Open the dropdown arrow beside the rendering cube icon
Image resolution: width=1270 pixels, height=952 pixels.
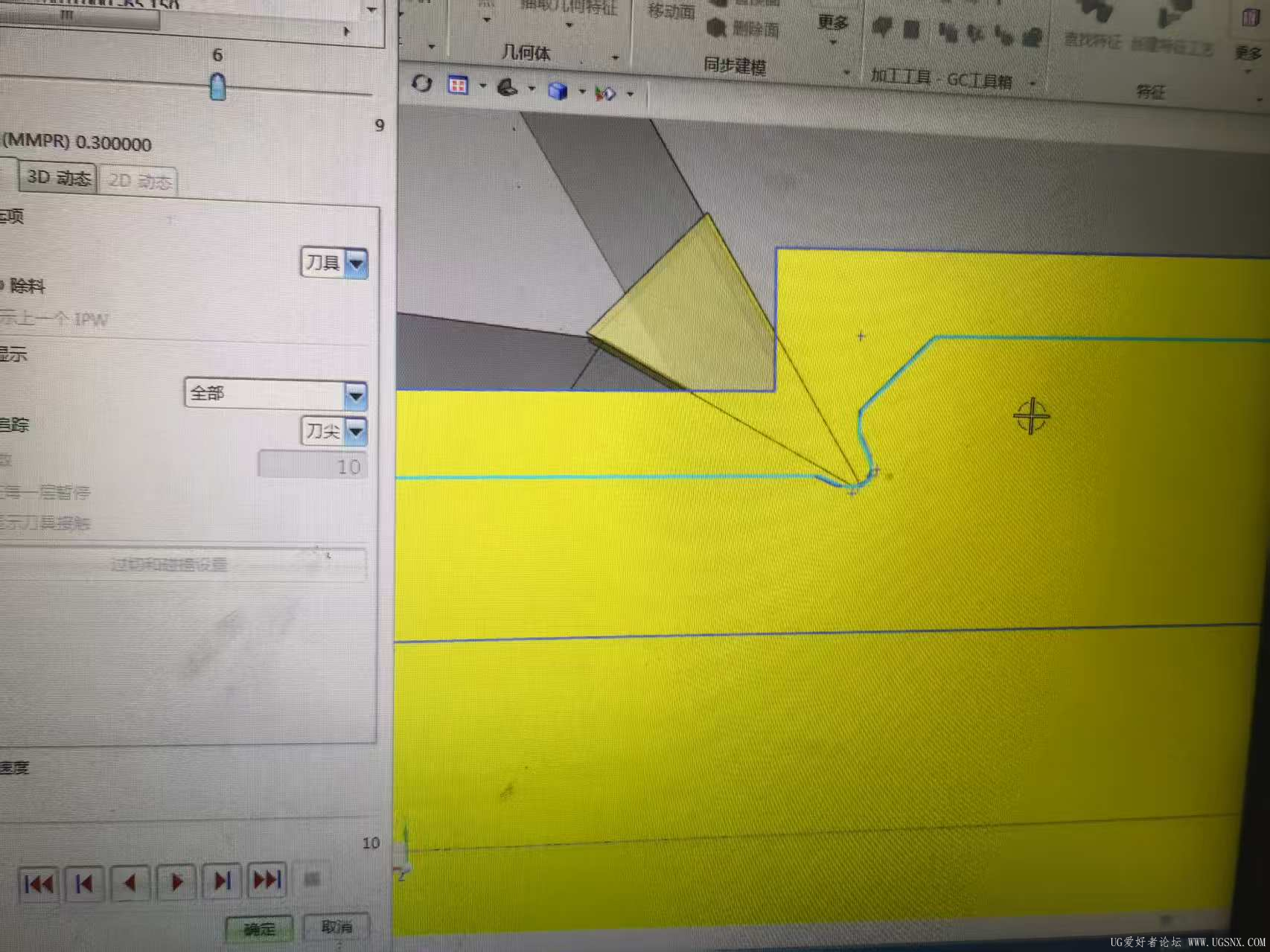pyautogui.click(x=582, y=92)
